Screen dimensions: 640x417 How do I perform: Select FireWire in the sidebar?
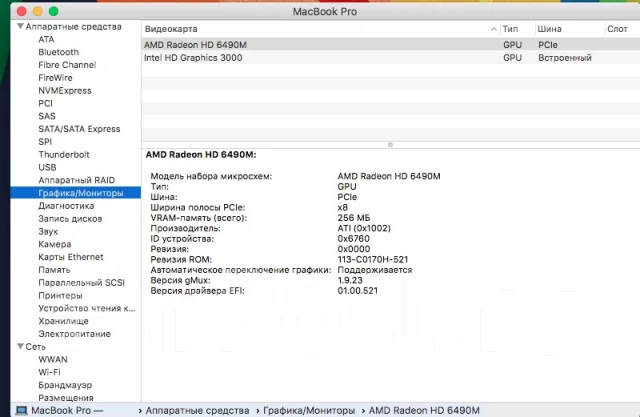tap(55, 78)
